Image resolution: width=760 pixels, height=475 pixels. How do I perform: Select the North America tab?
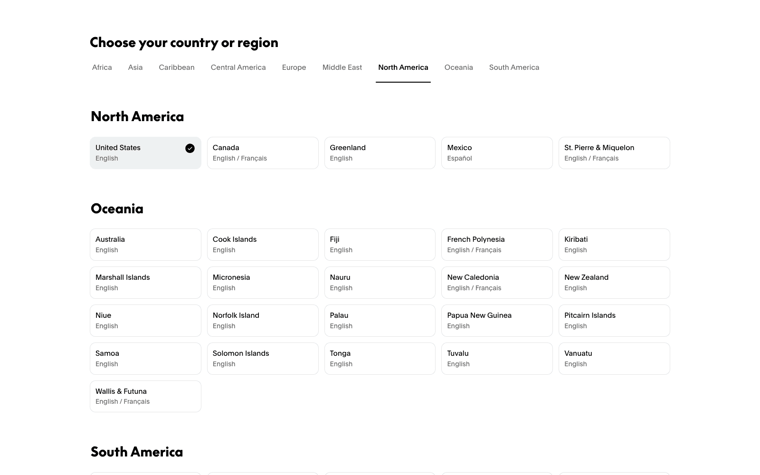click(x=403, y=67)
